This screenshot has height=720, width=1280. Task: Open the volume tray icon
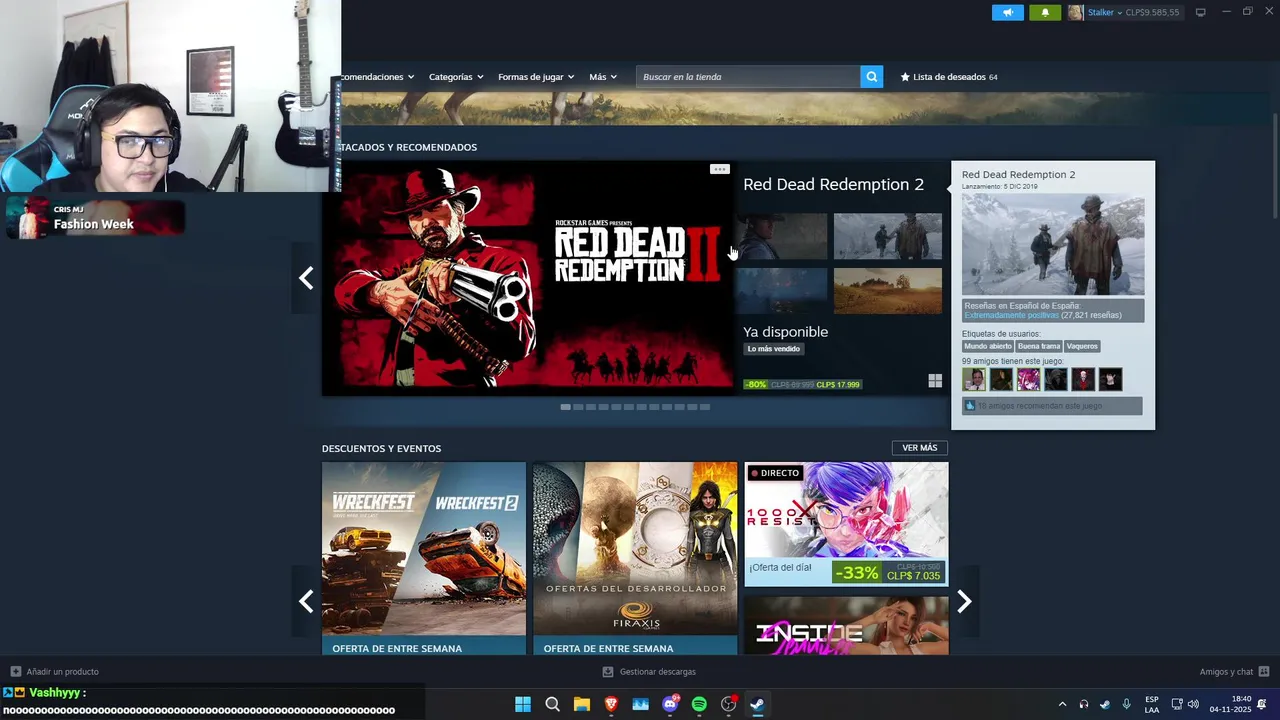pyautogui.click(x=1193, y=704)
